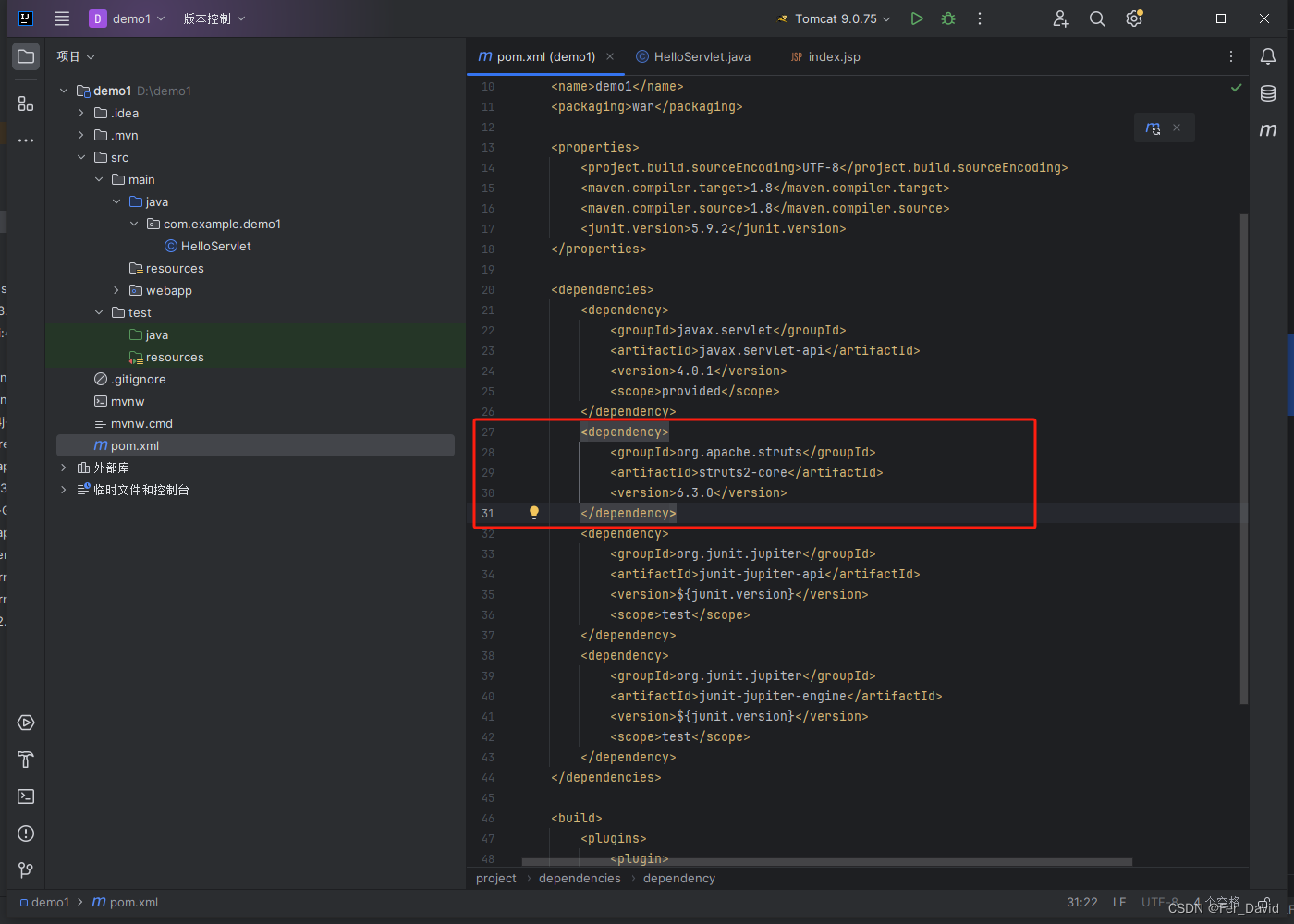Select test java folder
1294x924 pixels.
coord(149,334)
